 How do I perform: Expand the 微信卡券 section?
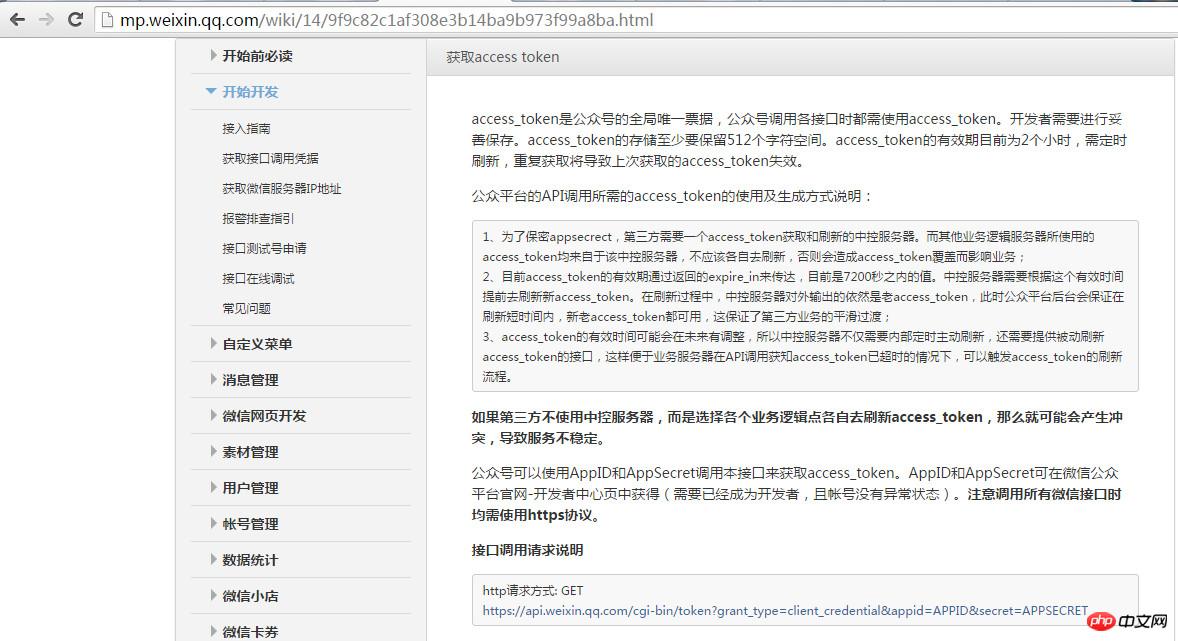[249, 630]
